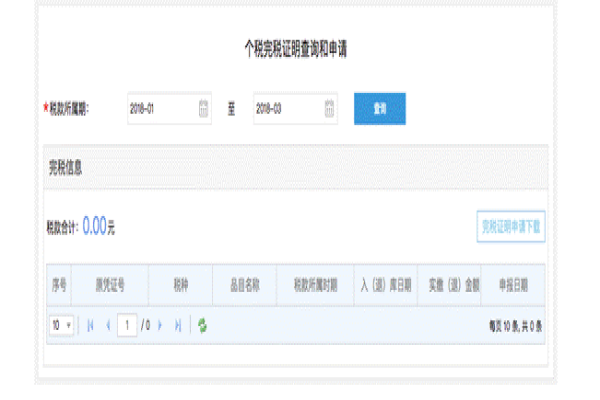Jump to the last page of results

point(178,325)
